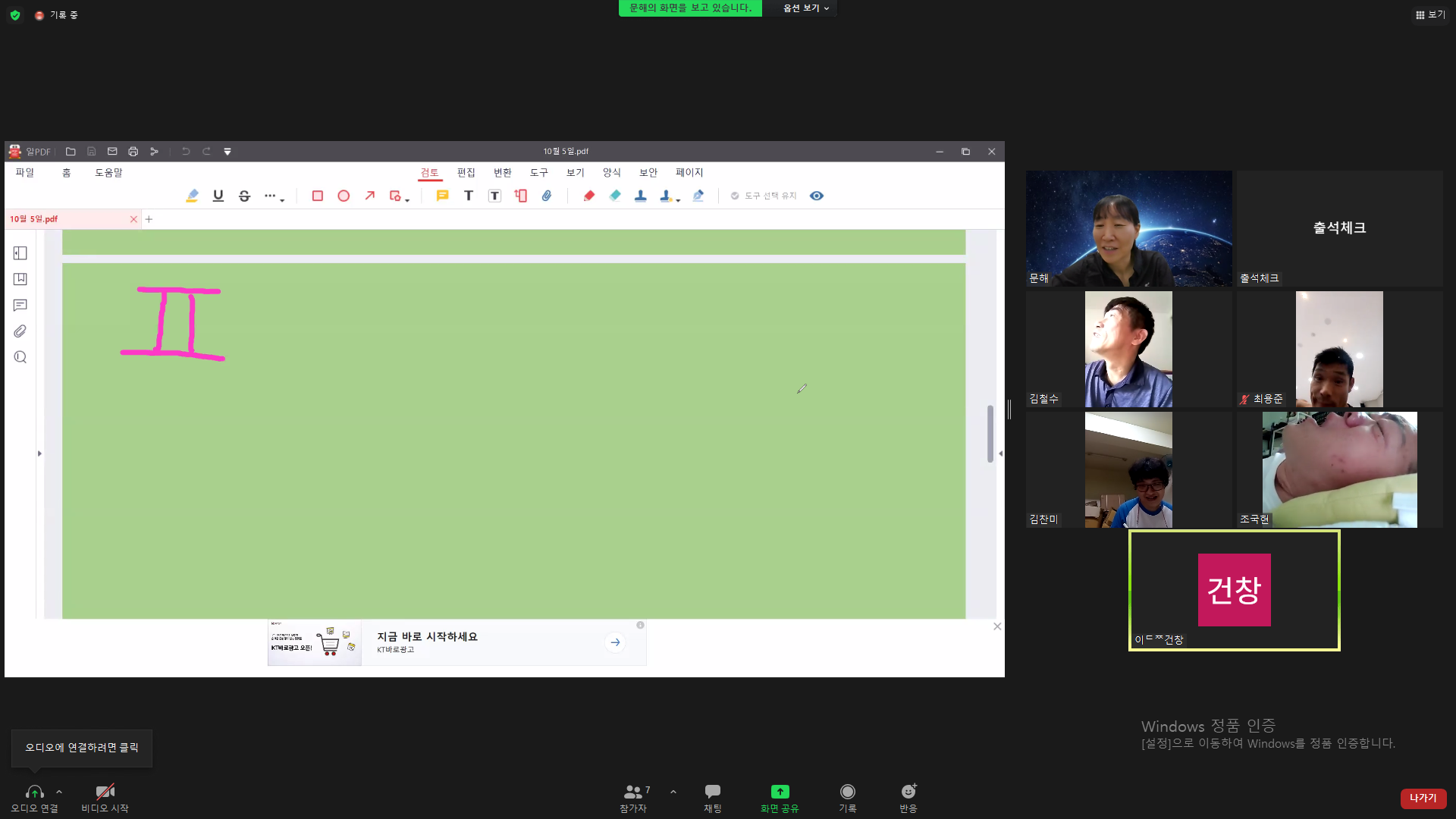Open the 편집 ribbon tab
Screen dimensions: 1456x819
466,173
